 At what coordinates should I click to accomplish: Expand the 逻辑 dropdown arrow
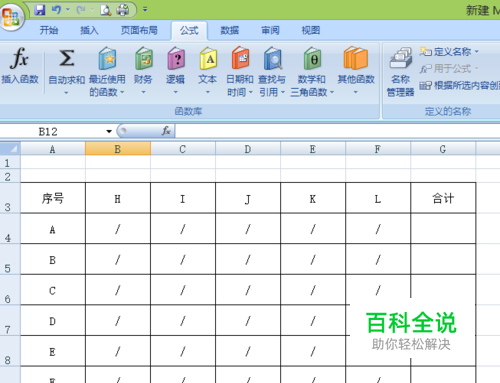tap(176, 92)
